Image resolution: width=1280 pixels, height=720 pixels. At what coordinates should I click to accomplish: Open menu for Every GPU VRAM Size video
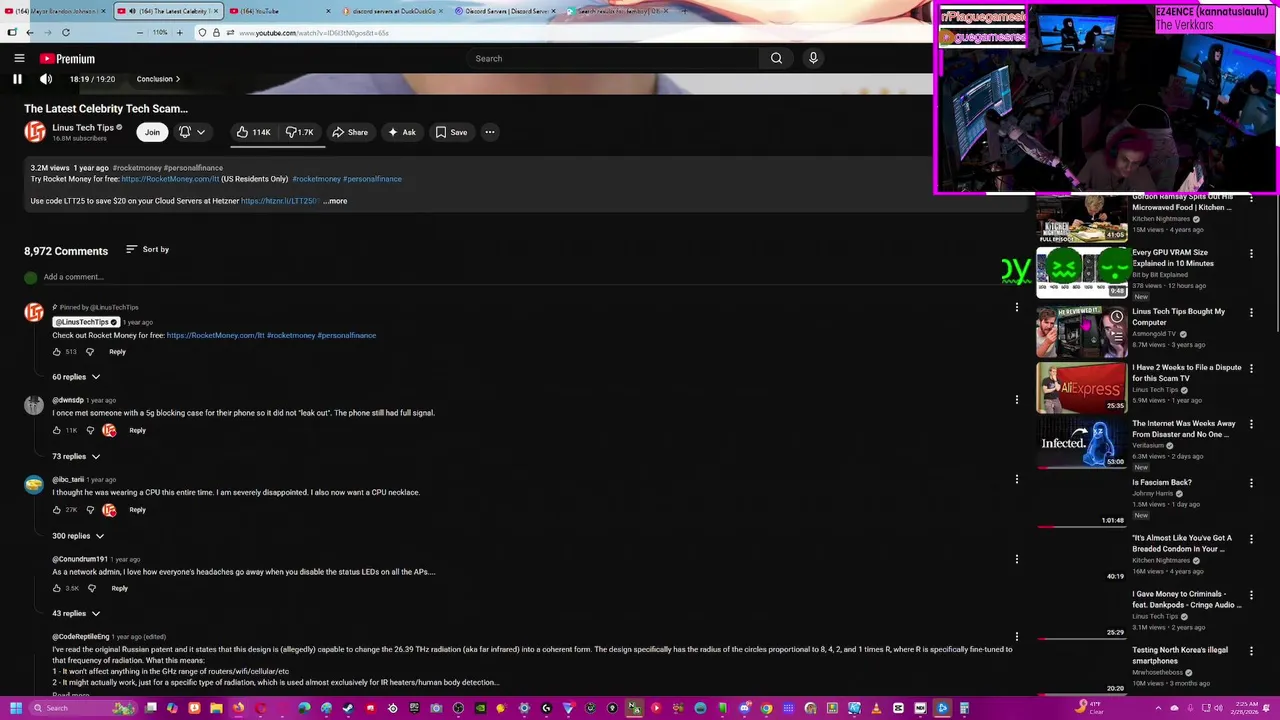coord(1251,255)
